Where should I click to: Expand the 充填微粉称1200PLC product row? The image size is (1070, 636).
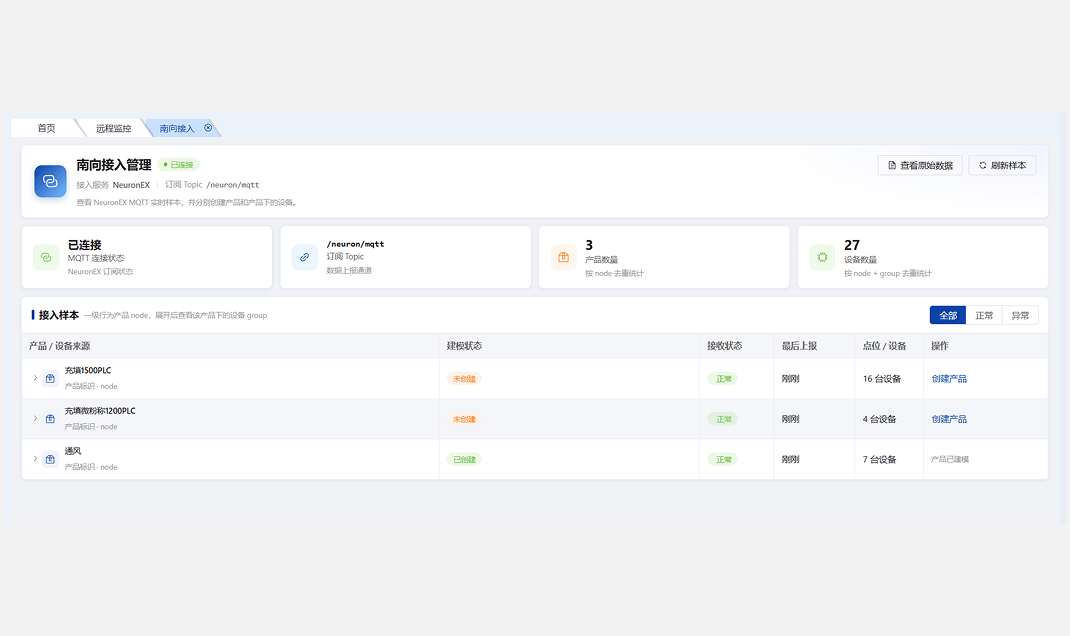[x=35, y=418]
